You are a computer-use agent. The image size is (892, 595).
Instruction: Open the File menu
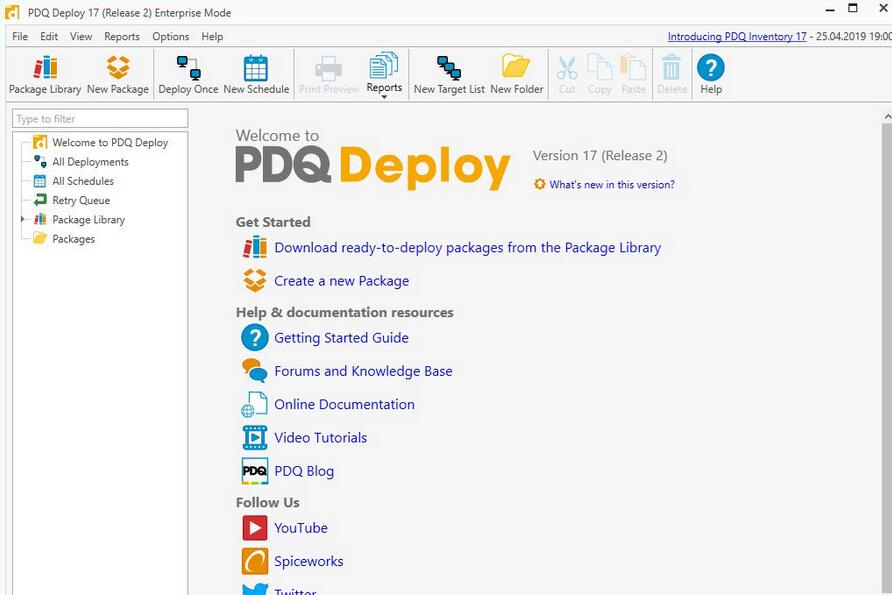point(20,36)
